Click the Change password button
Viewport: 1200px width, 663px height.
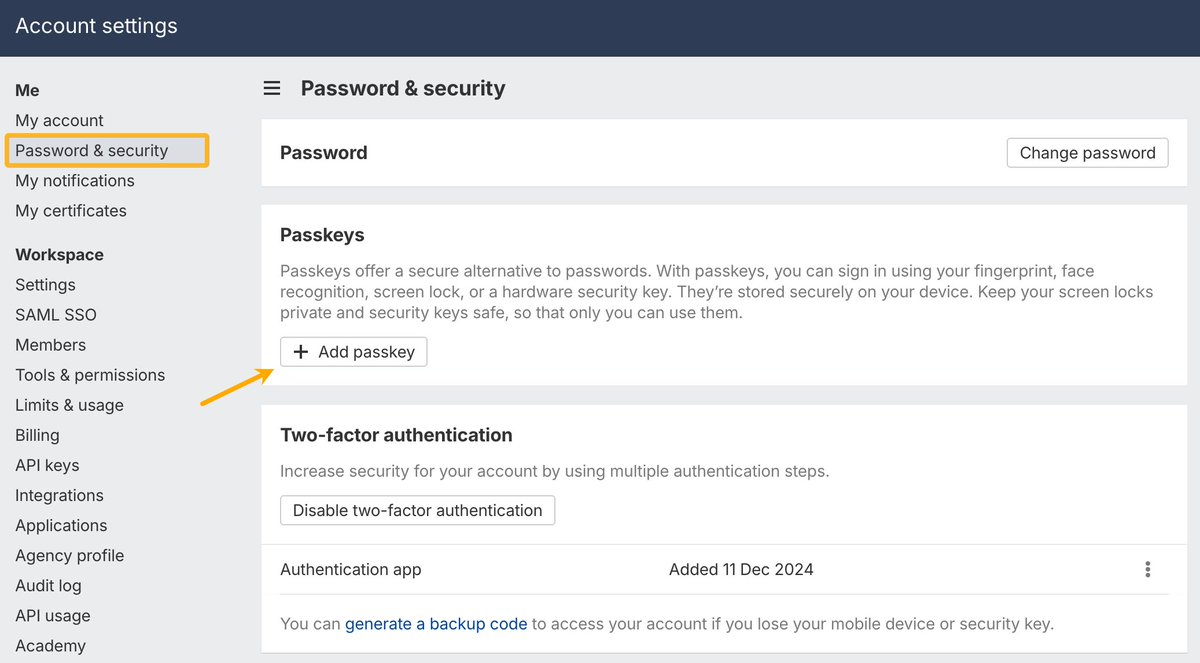pyautogui.click(x=1087, y=153)
